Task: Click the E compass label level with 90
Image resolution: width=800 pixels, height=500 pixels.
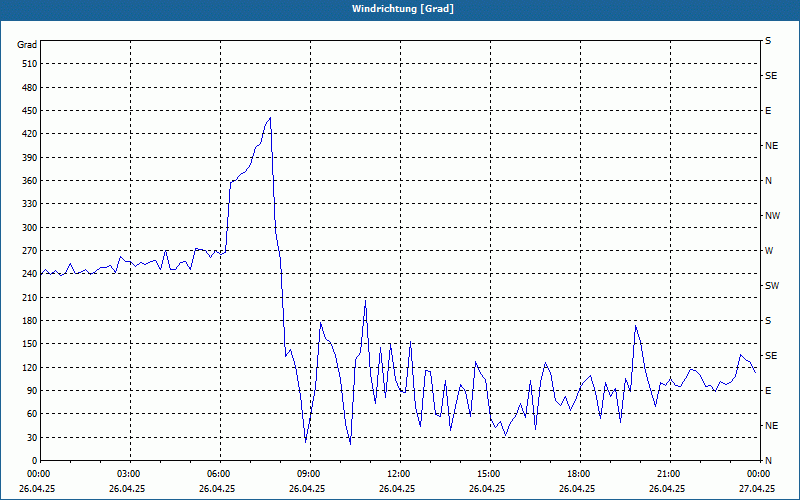Action: (768, 391)
